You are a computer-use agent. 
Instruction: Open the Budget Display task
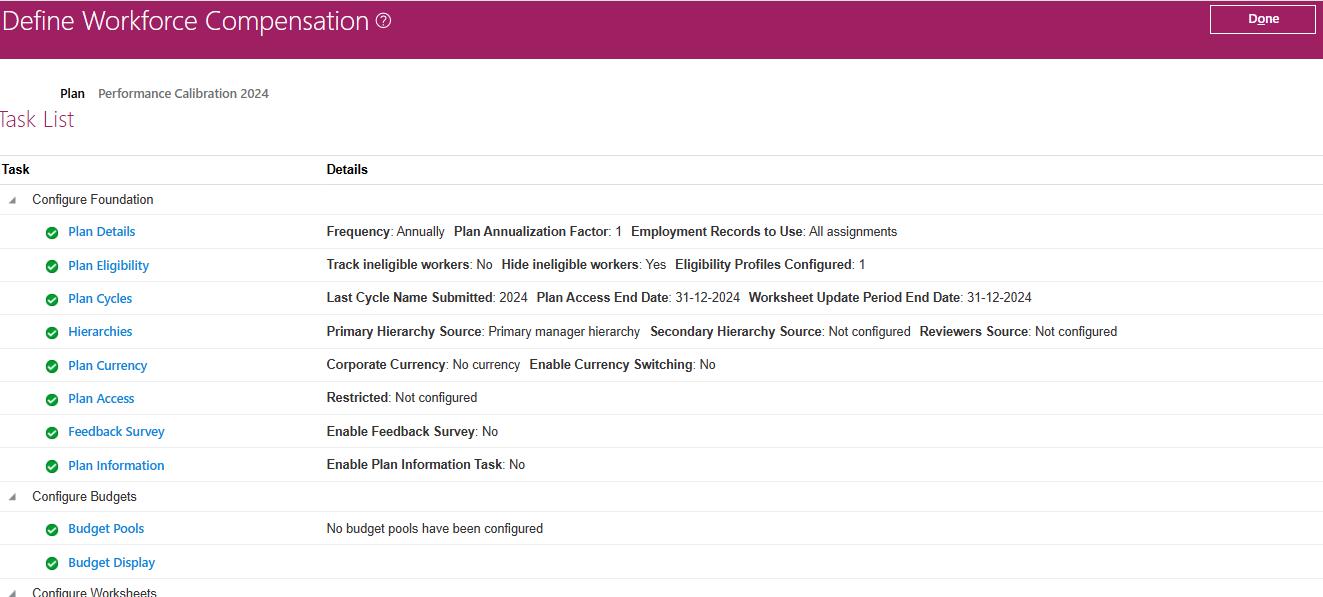pos(111,563)
